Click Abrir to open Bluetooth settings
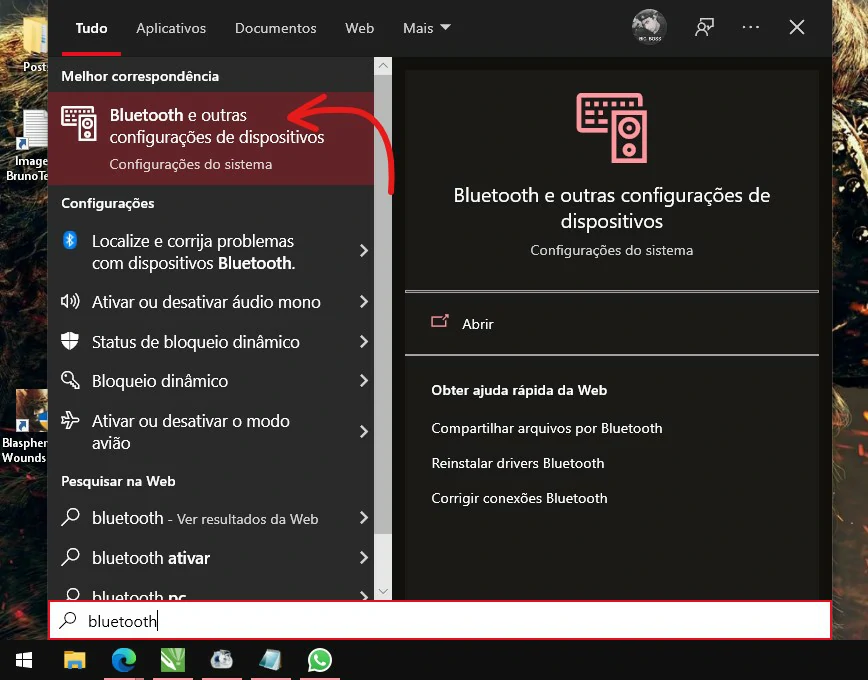Image resolution: width=868 pixels, height=680 pixels. tap(478, 324)
